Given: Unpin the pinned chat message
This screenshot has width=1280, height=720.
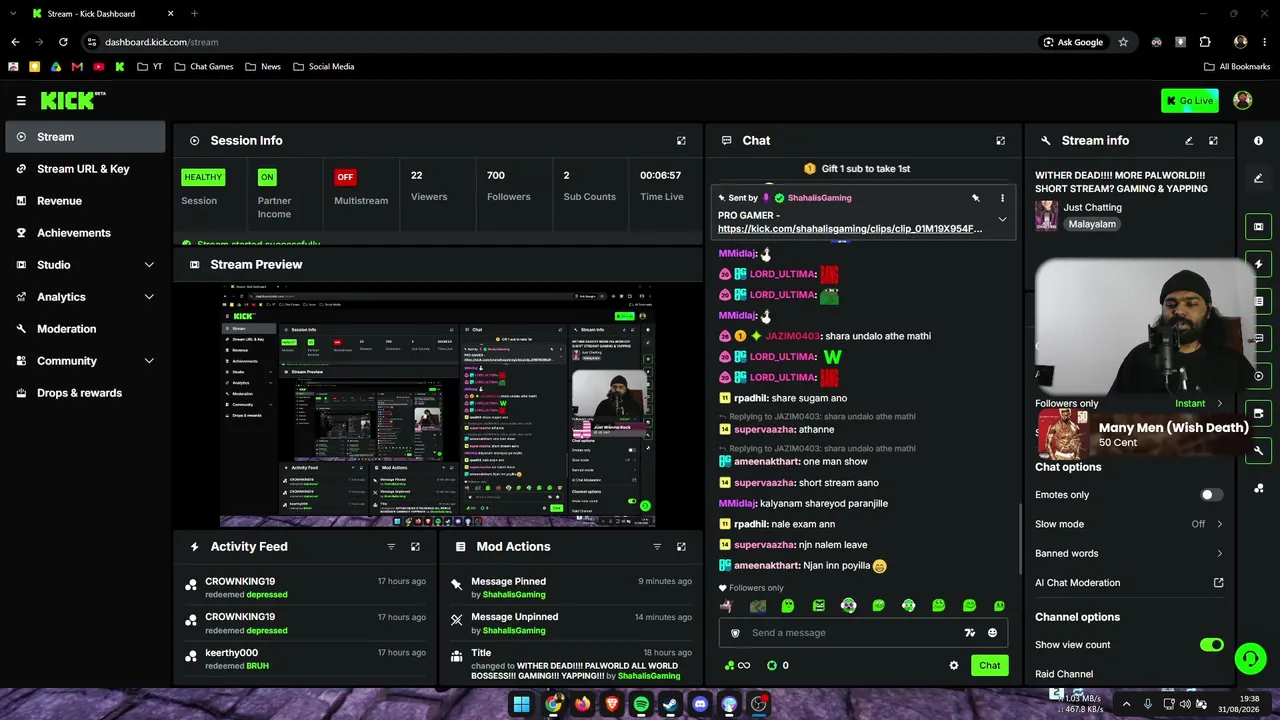Looking at the screenshot, I should tap(976, 198).
